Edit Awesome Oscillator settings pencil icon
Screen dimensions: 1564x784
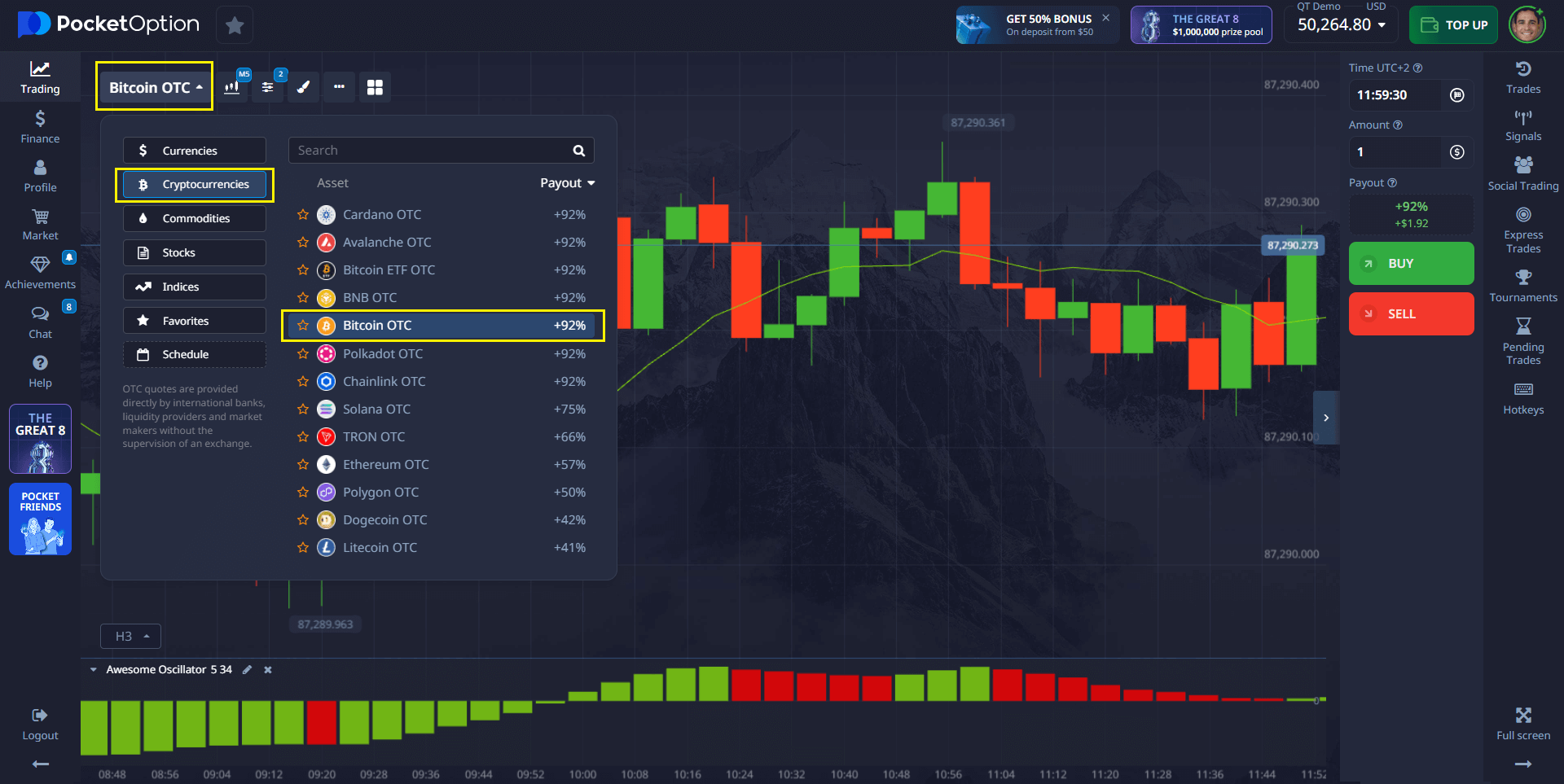247,670
